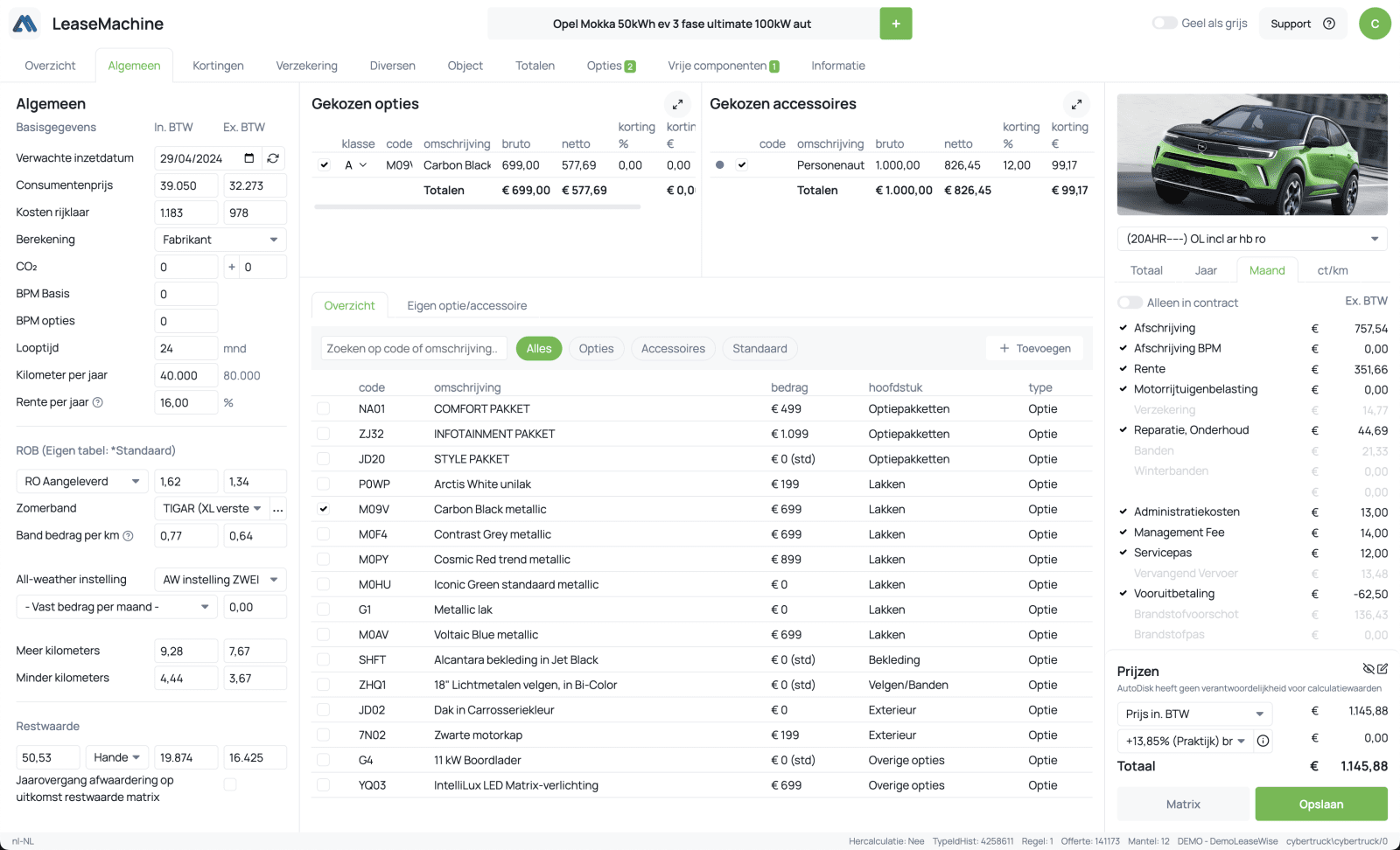Click the Consumentenprijs 39.050 field

click(186, 185)
